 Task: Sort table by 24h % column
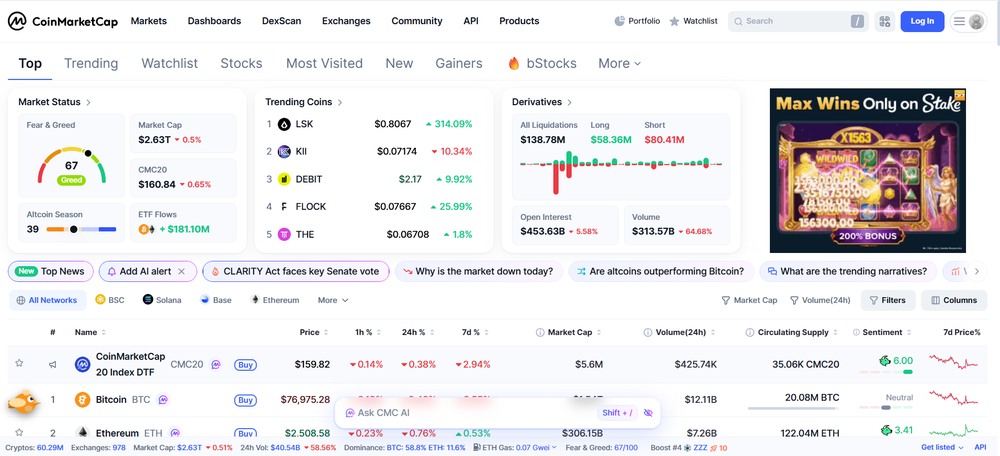coord(416,332)
